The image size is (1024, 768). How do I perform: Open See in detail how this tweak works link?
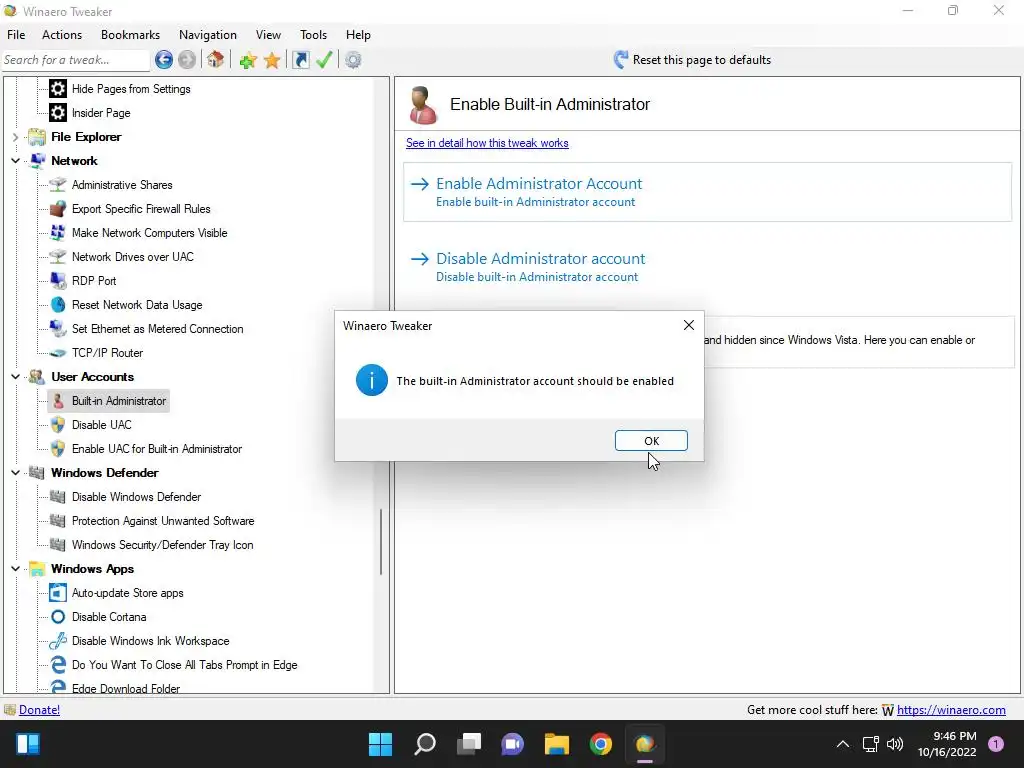(x=487, y=143)
